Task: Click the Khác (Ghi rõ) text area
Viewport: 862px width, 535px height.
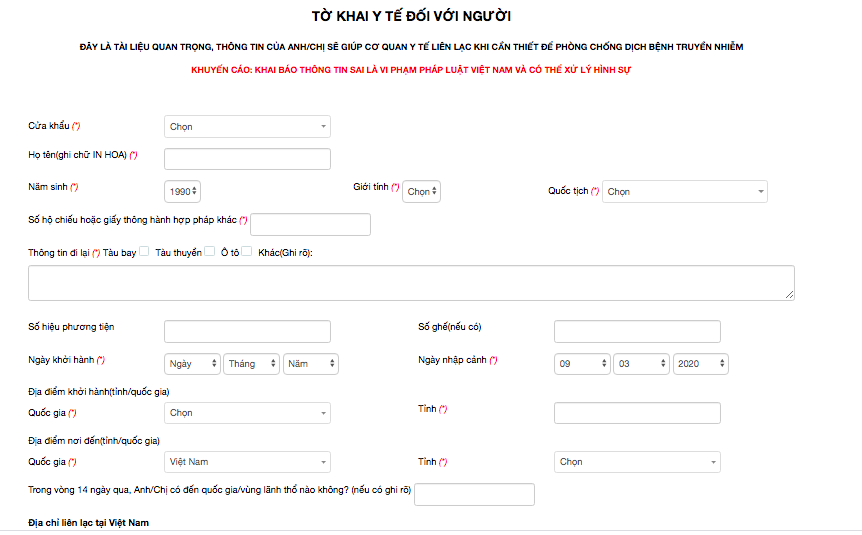Action: pyautogui.click(x=411, y=282)
